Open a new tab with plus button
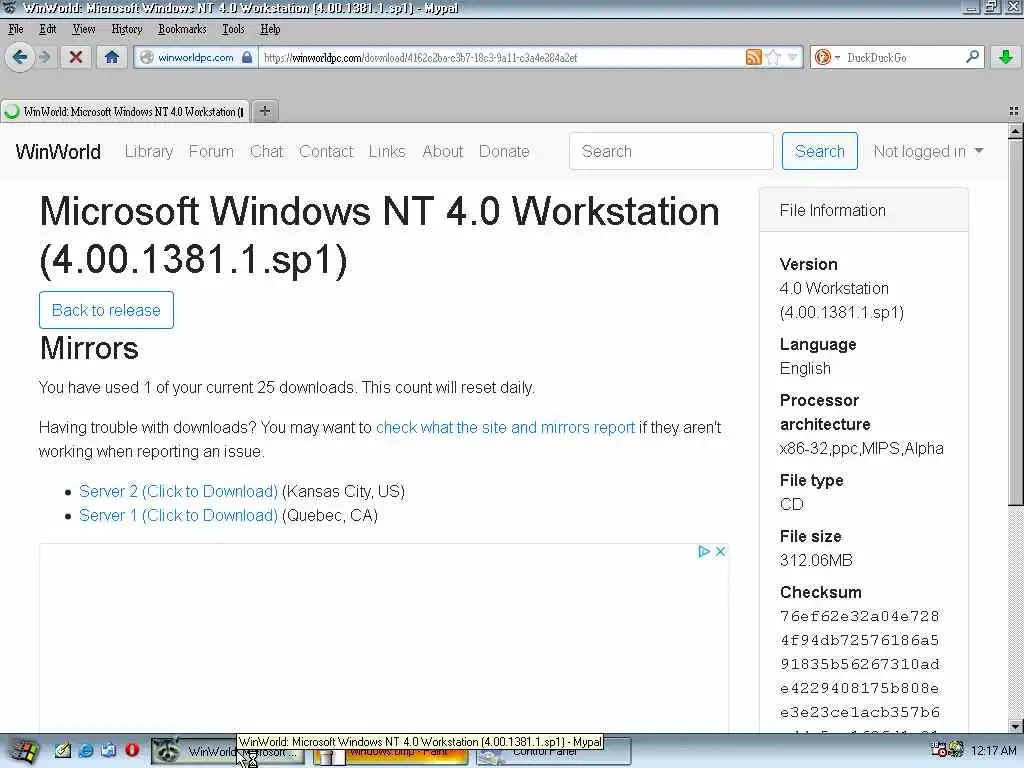This screenshot has height=768, width=1024. (x=264, y=111)
